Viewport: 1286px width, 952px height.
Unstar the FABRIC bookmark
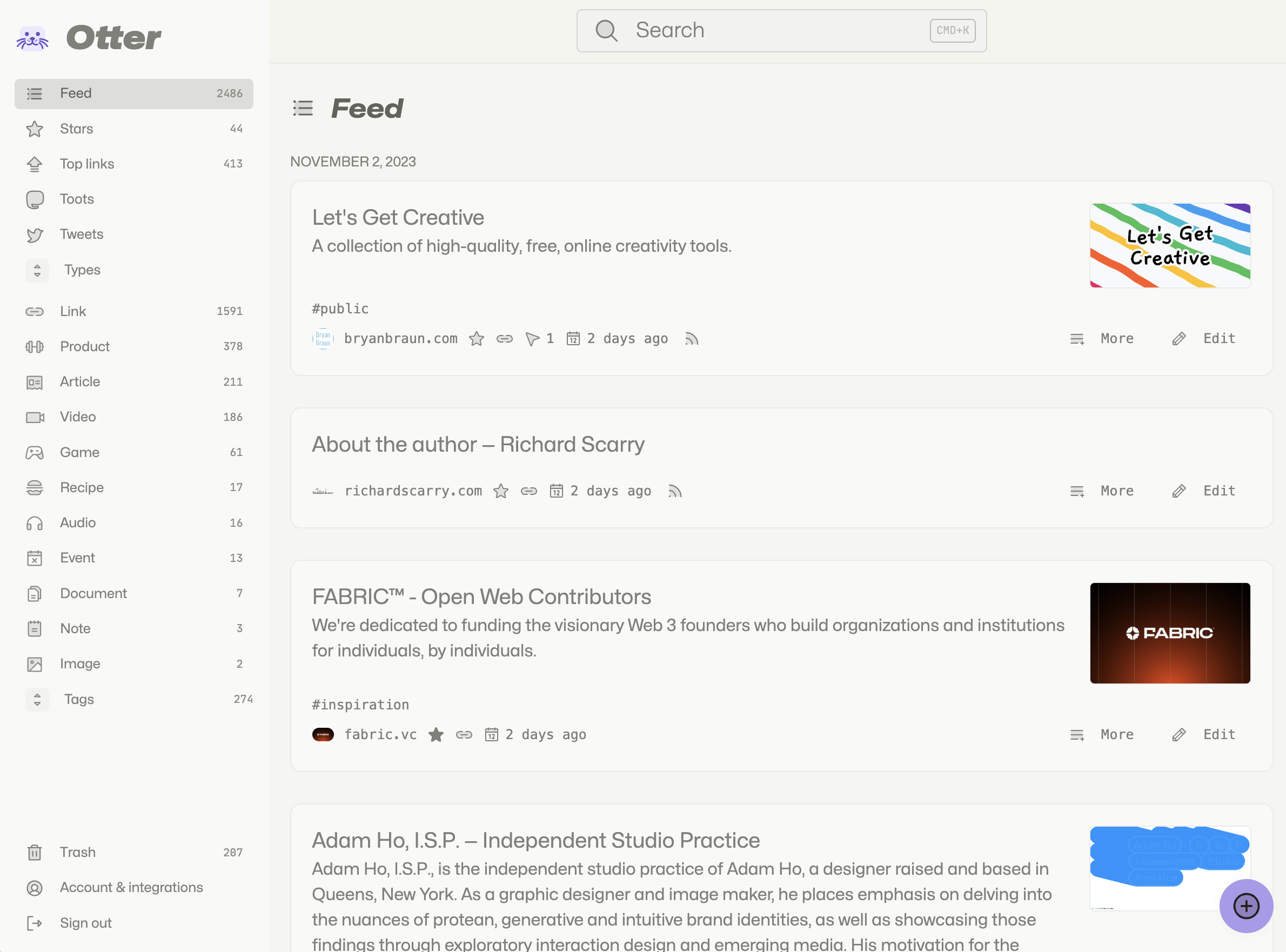pos(436,735)
